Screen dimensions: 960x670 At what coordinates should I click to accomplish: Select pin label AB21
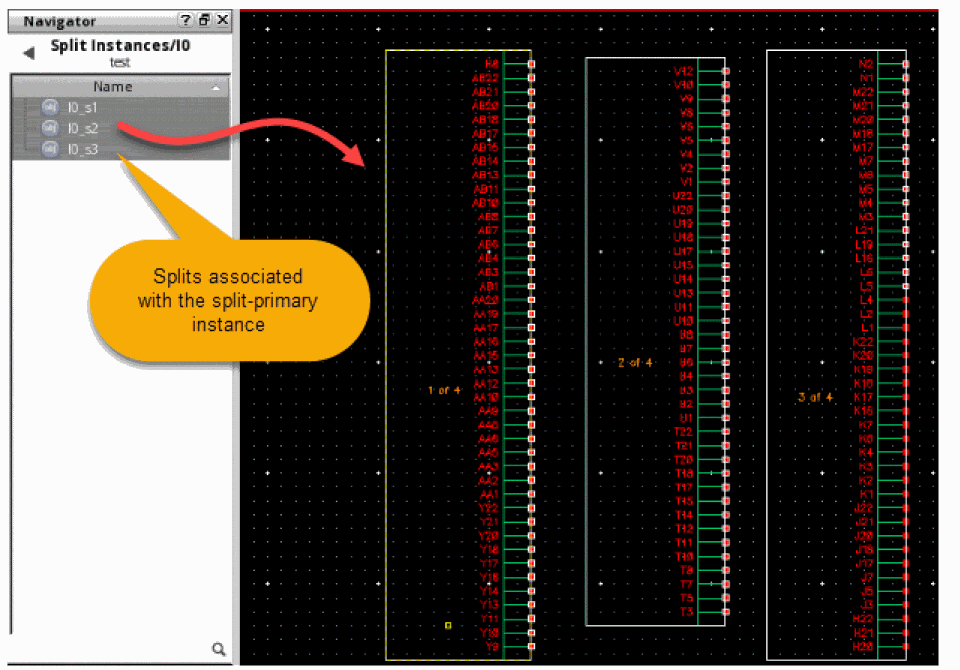tap(486, 92)
